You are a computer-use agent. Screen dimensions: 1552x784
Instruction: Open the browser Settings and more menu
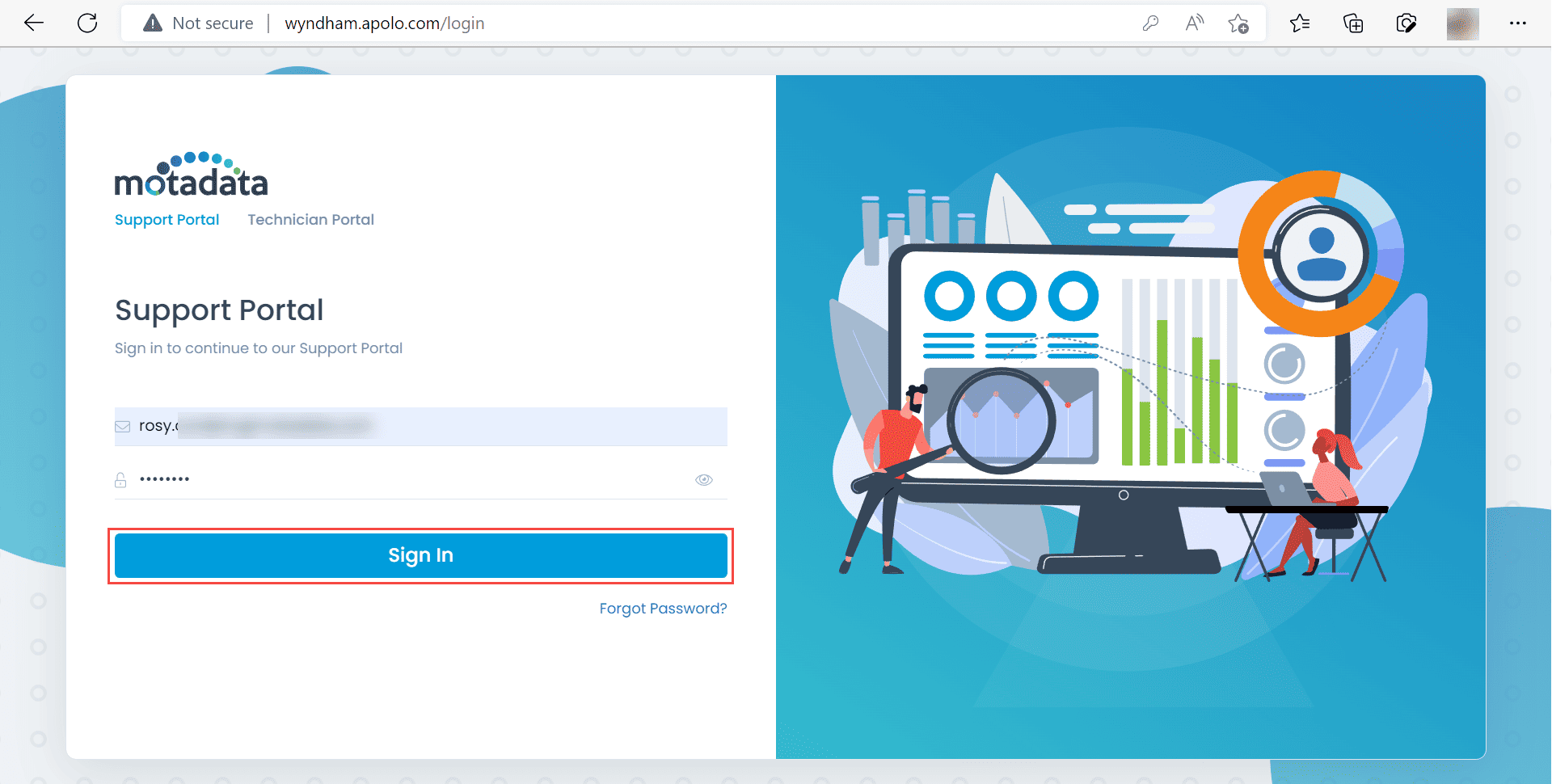click(1517, 23)
